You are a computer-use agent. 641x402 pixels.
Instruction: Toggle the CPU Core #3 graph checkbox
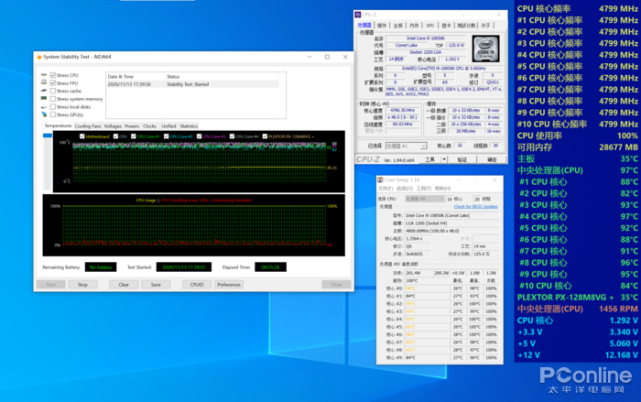click(199, 137)
